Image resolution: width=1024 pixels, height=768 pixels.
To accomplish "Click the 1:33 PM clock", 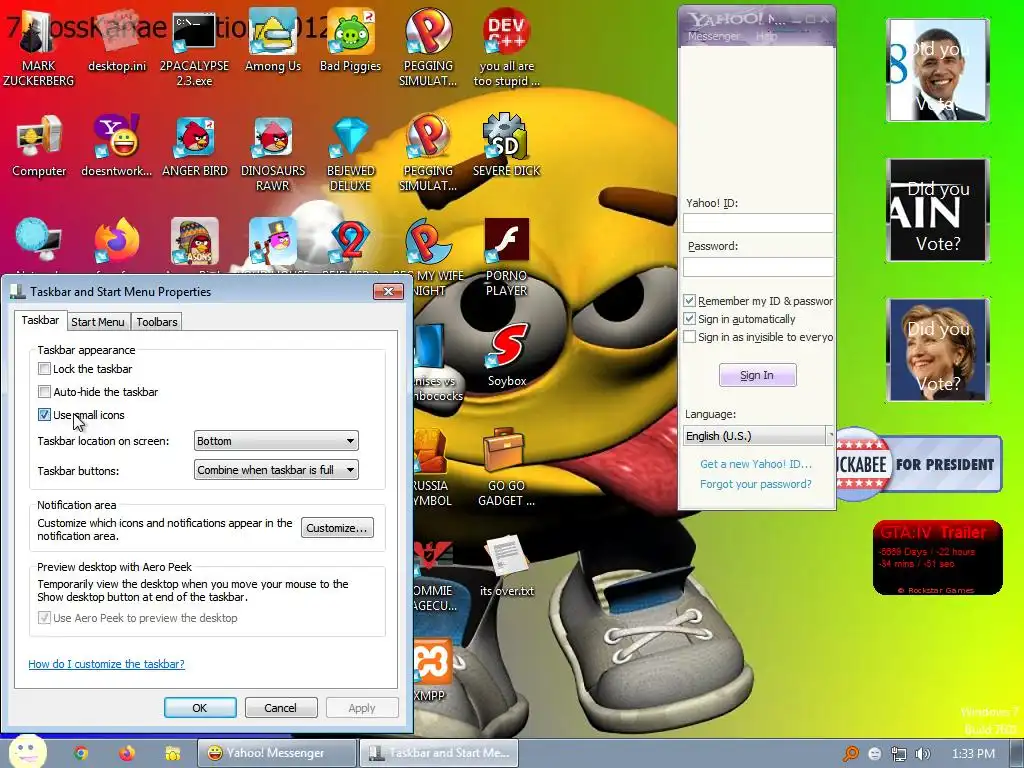I will (x=973, y=754).
